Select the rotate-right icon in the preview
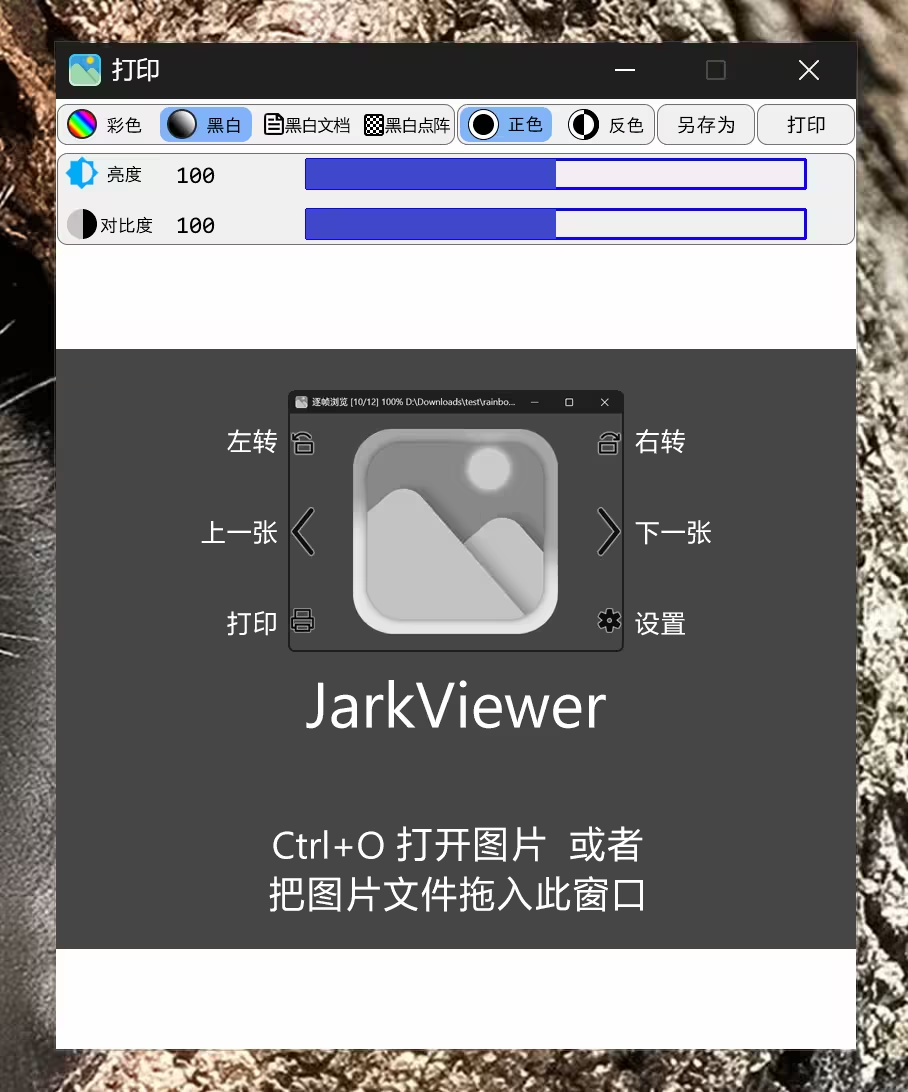The image size is (908, 1092). [608, 443]
